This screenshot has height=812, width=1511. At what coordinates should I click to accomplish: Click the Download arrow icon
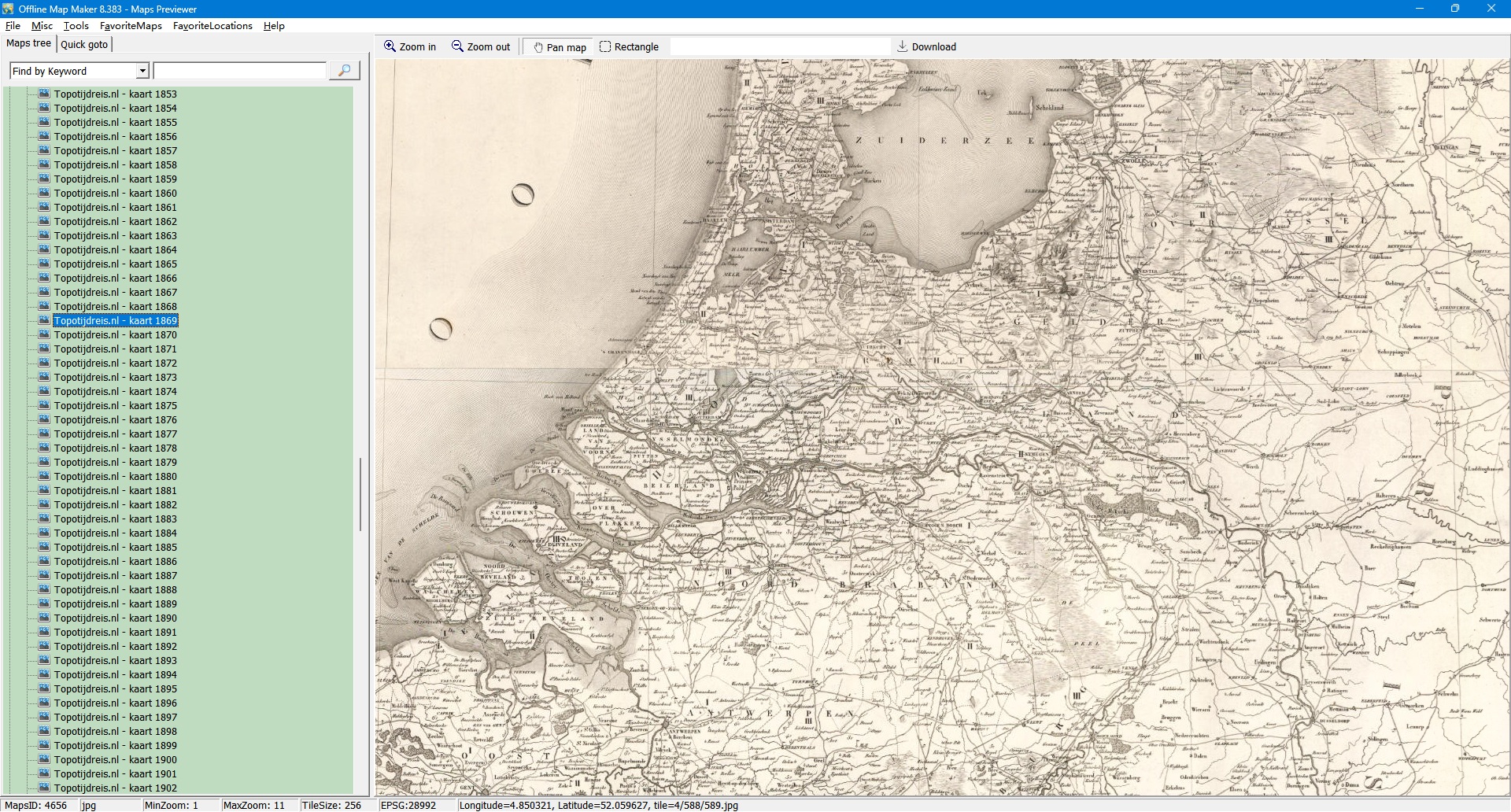coord(903,46)
